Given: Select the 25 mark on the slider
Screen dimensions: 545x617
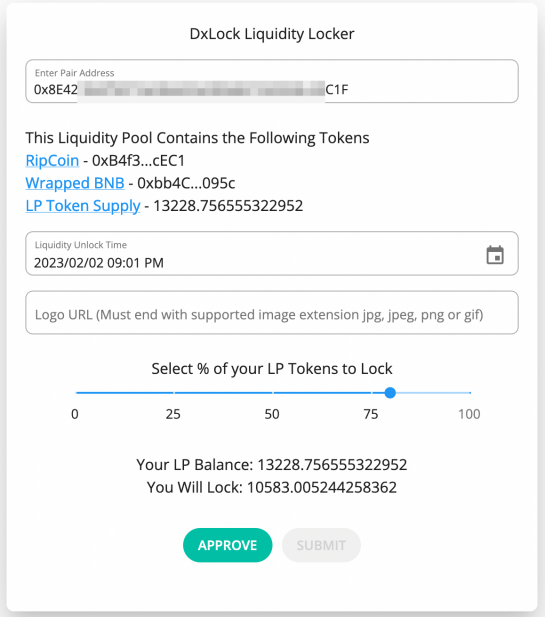Looking at the screenshot, I should pos(173,414).
